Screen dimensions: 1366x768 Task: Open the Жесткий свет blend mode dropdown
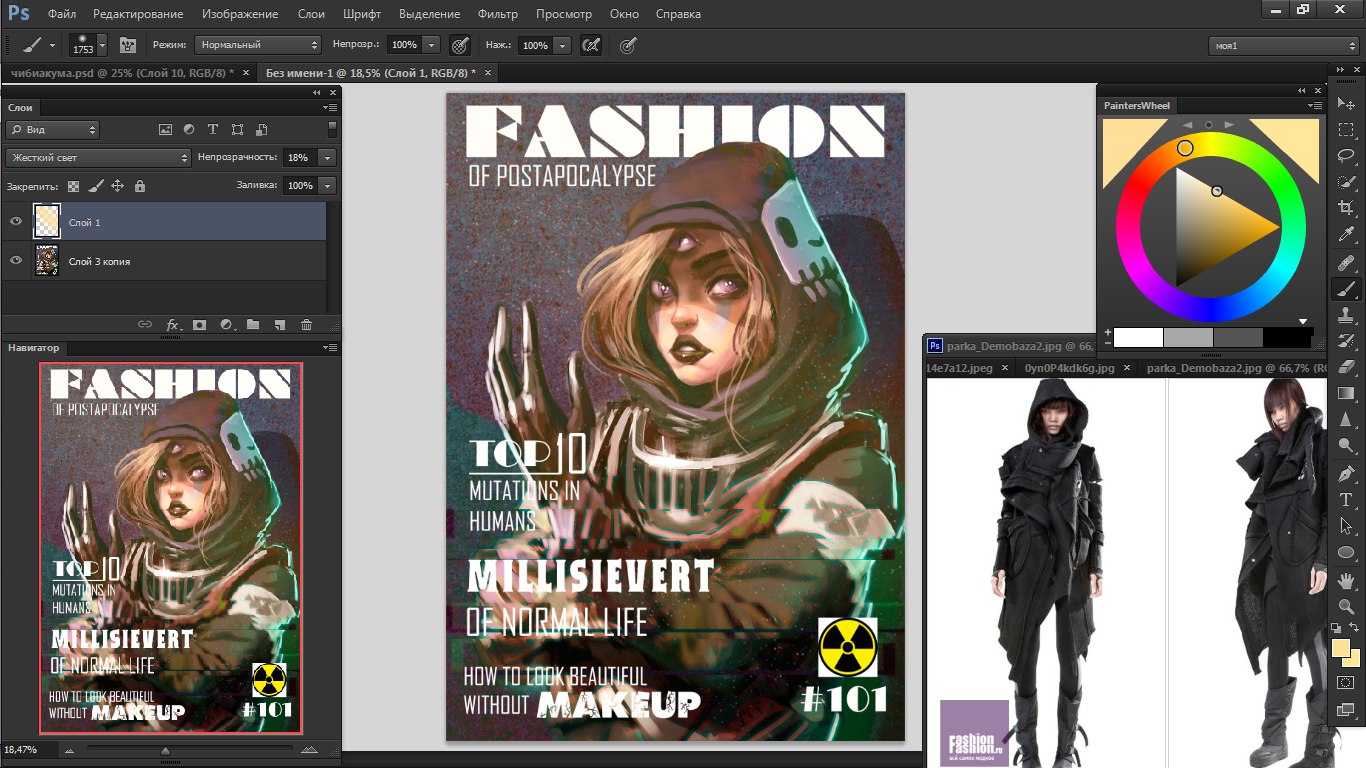(98, 158)
